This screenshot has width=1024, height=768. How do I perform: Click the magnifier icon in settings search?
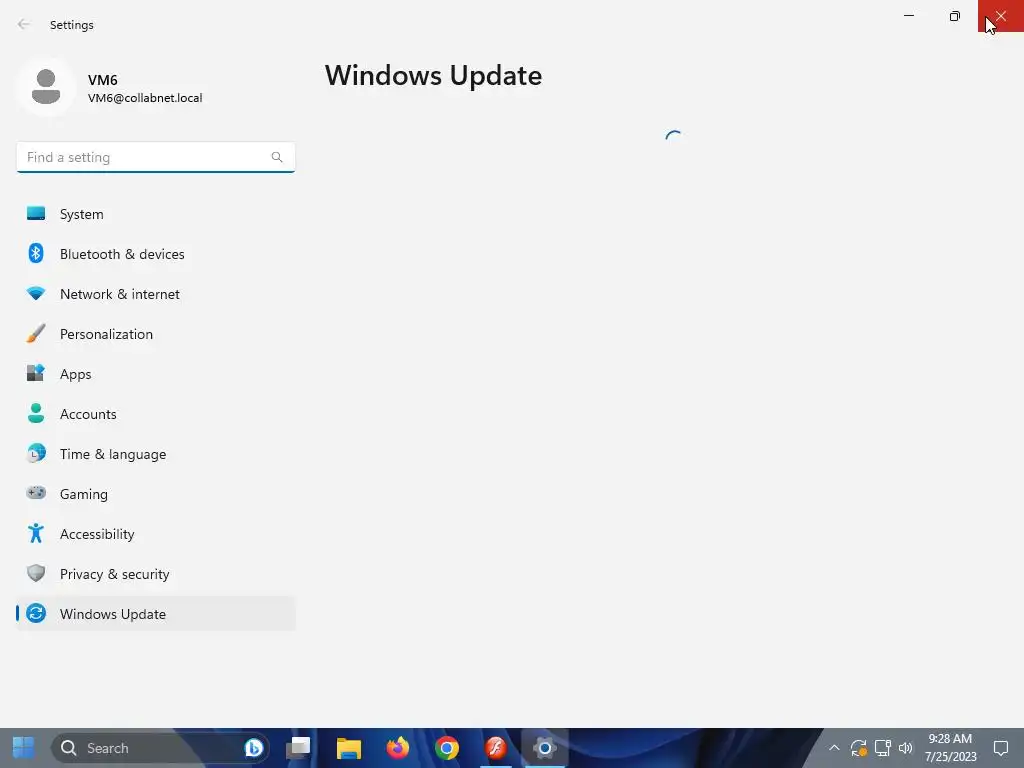coord(277,157)
